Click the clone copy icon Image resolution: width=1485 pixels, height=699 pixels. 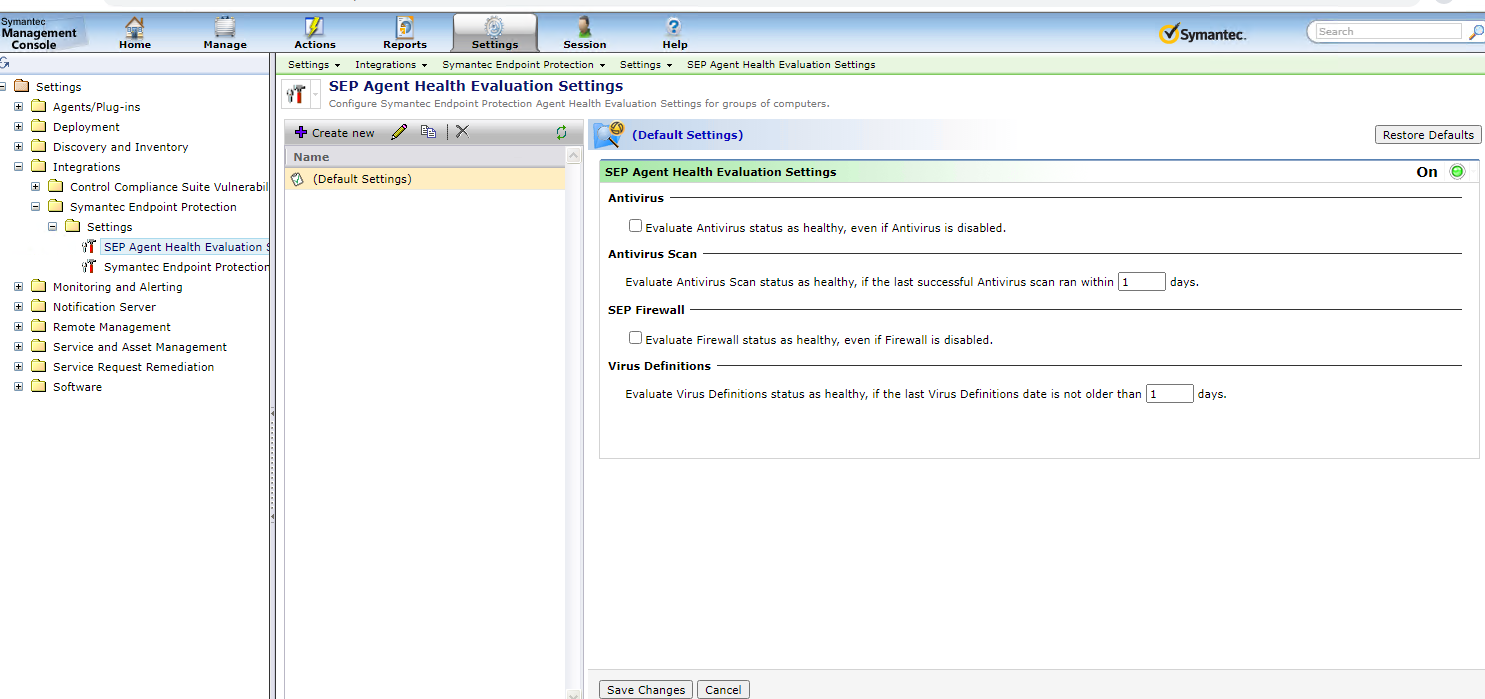coord(428,132)
